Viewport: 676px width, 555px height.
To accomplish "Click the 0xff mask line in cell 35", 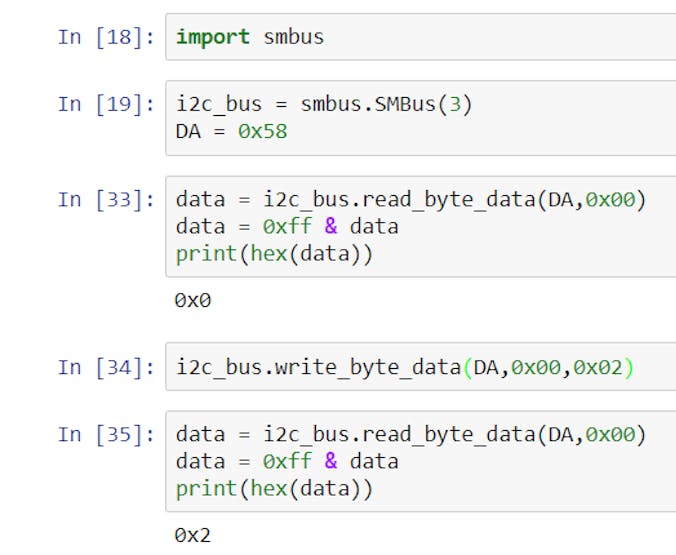I will (287, 461).
